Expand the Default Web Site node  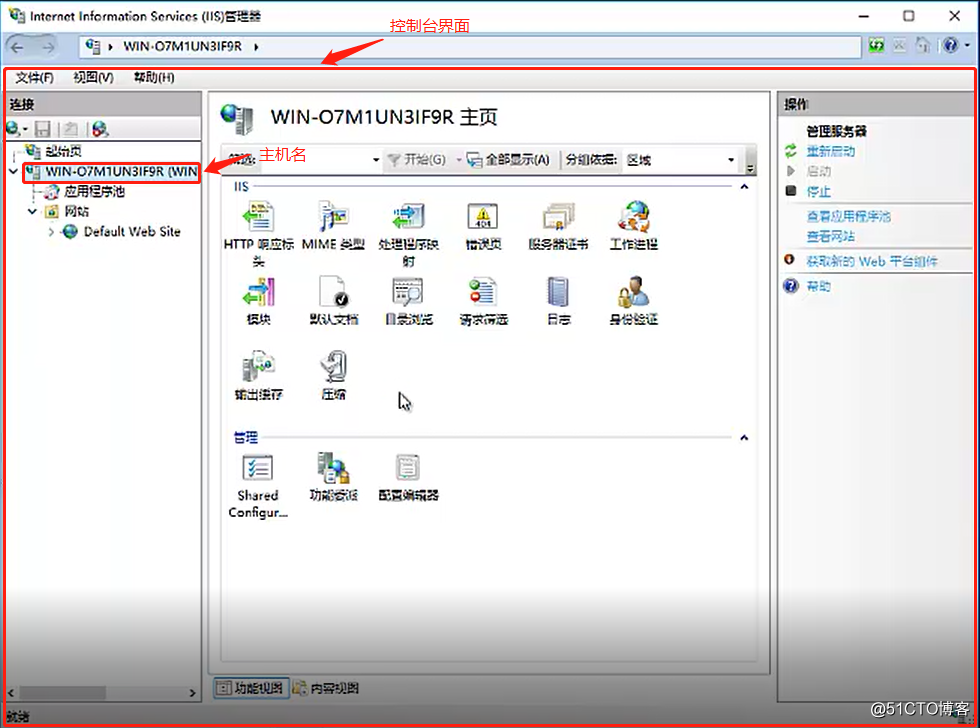(x=51, y=232)
